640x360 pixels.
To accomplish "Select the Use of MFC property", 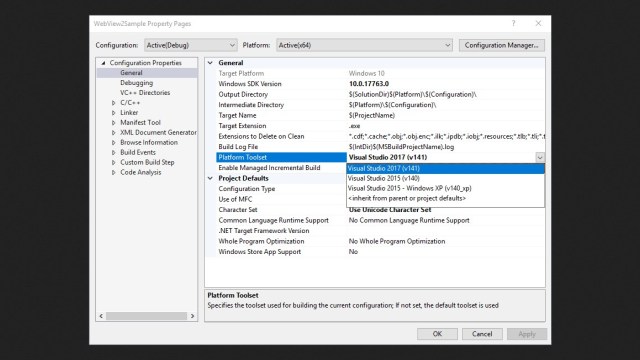I will (x=235, y=199).
